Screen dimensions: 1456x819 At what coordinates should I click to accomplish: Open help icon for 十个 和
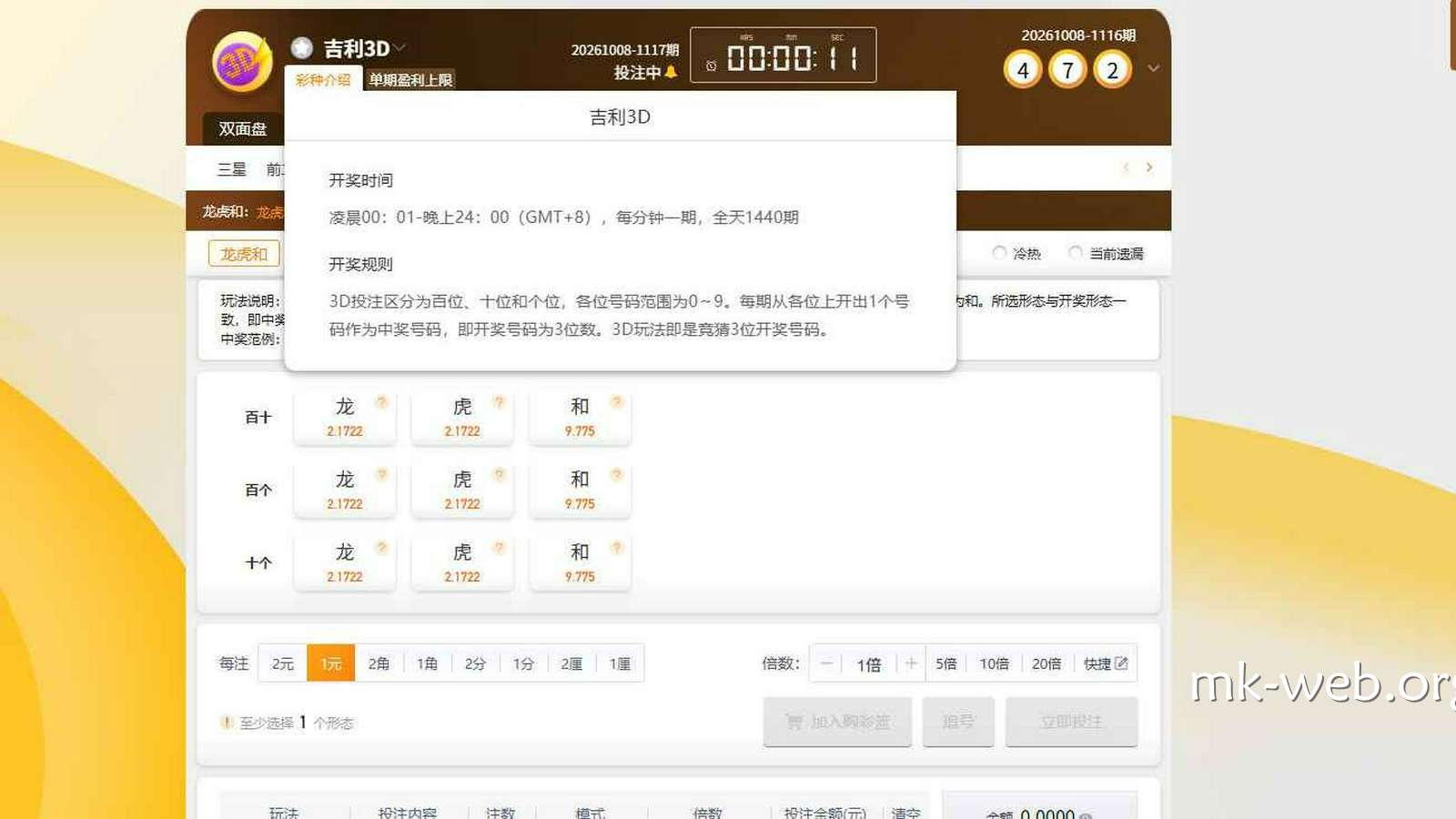[616, 547]
